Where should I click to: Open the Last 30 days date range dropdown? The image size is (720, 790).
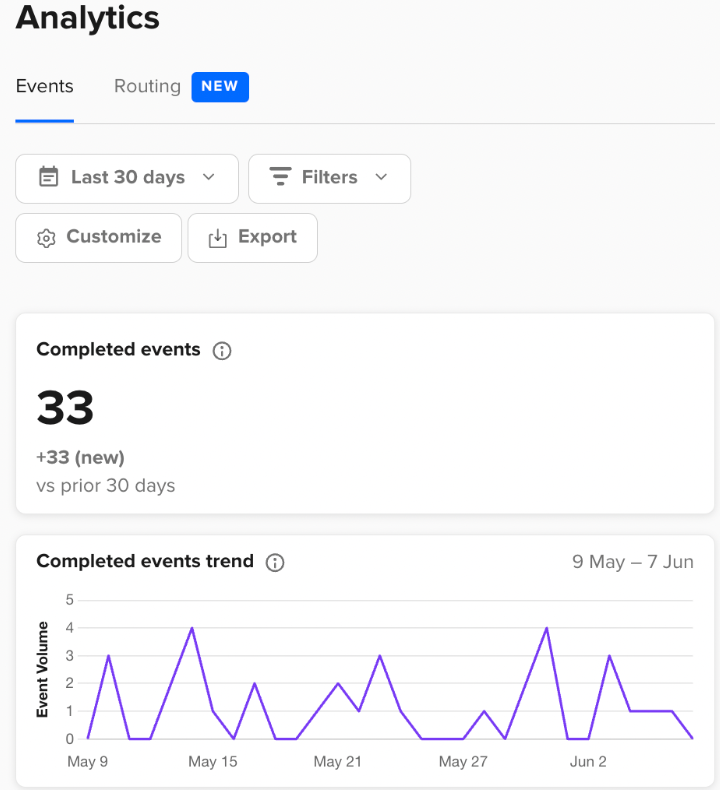pos(126,178)
